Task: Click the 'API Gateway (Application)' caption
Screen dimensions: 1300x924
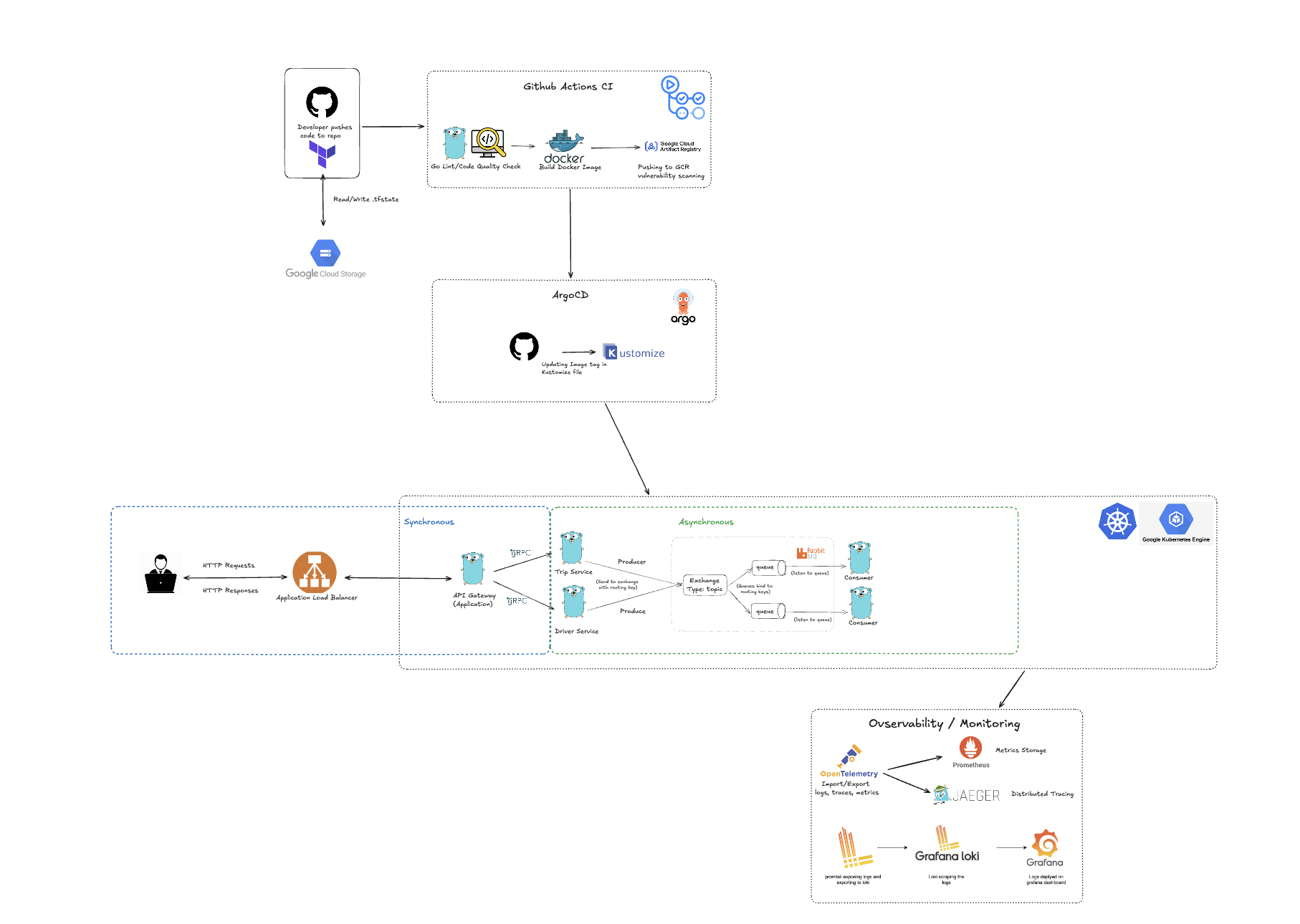Action: coord(474,600)
